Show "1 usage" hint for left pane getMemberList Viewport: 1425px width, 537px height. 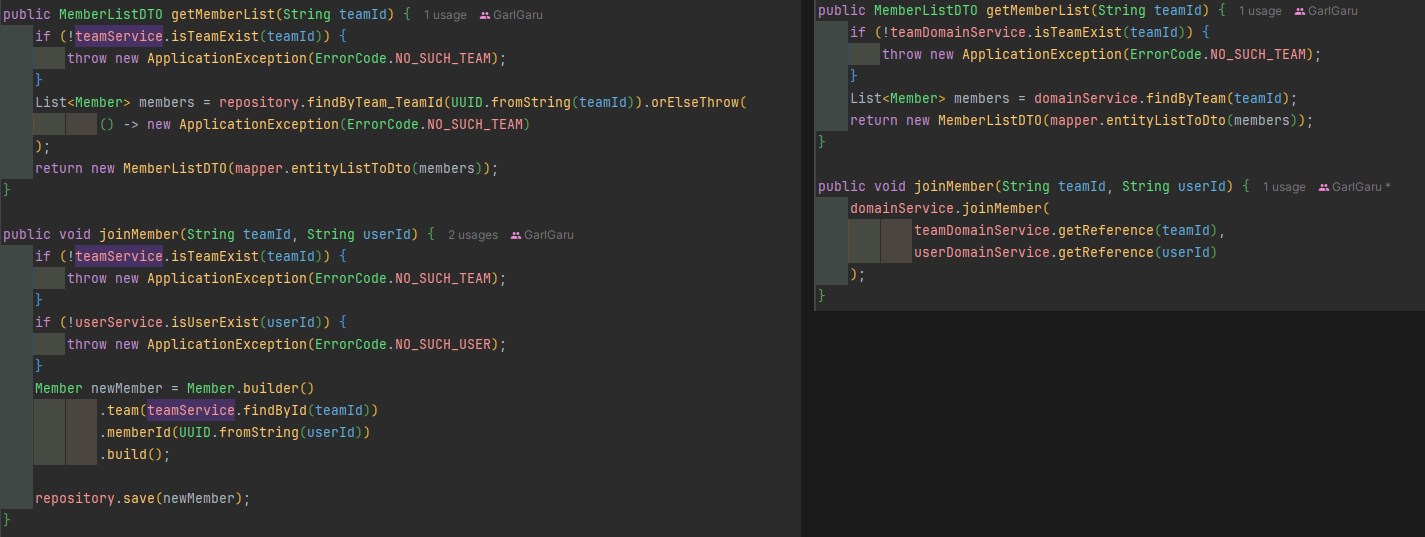point(444,15)
